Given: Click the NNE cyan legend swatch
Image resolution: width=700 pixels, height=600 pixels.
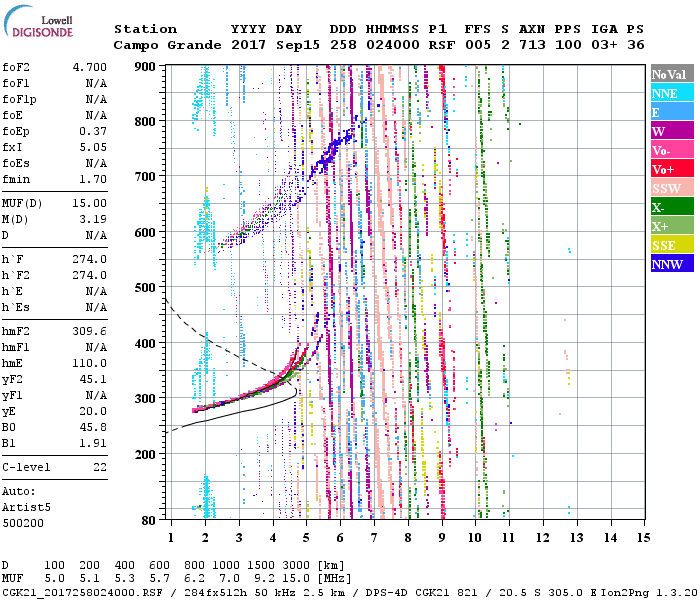Looking at the screenshot, I should click(671, 93).
